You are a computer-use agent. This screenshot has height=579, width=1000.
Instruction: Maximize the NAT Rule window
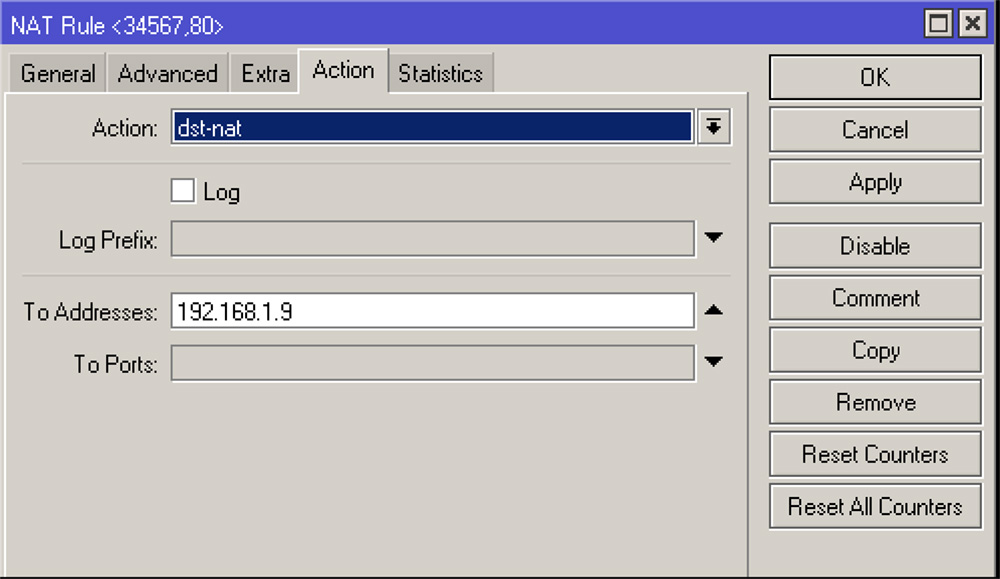coord(939,23)
